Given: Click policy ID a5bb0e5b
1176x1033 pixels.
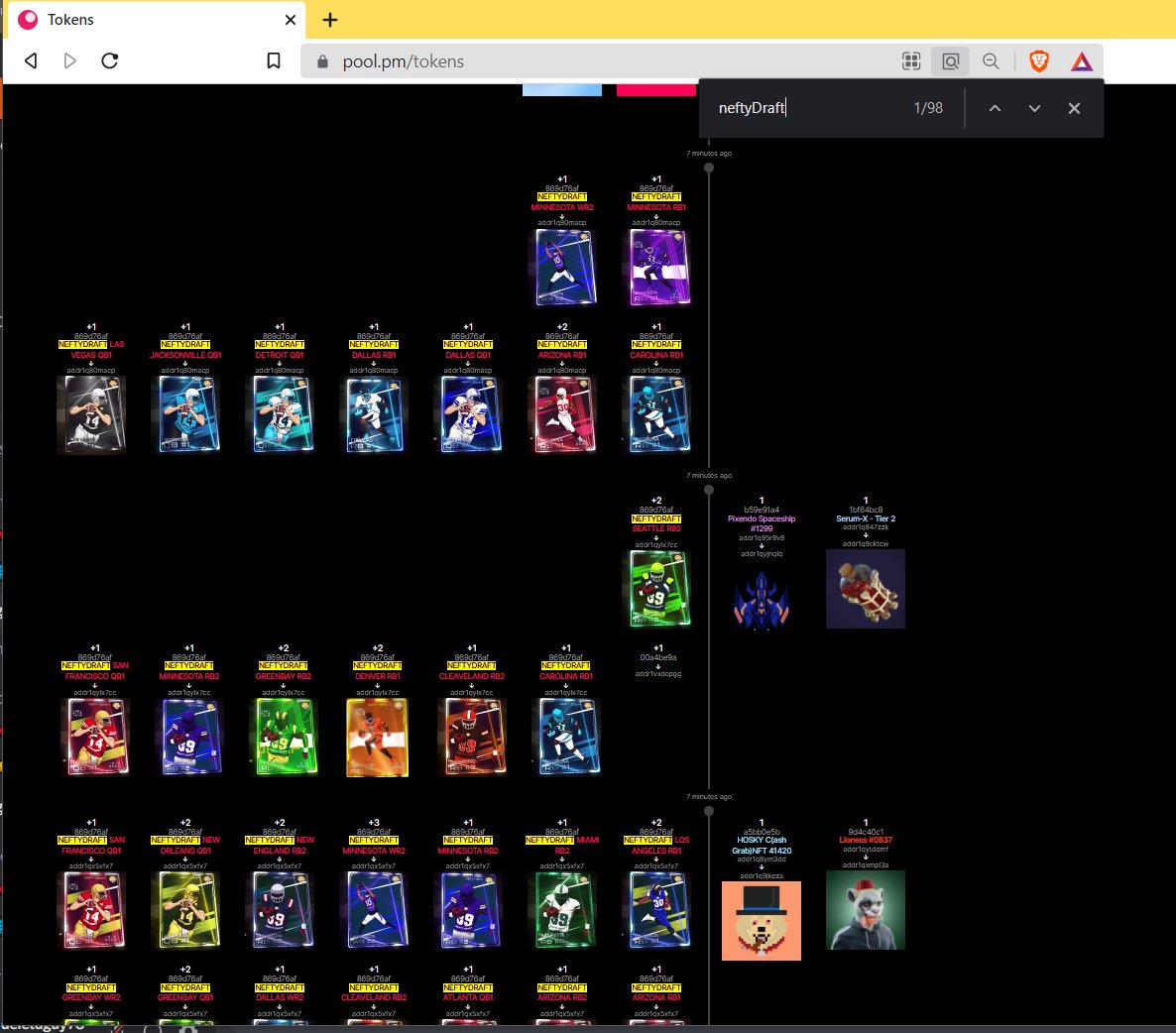Looking at the screenshot, I should [762, 832].
